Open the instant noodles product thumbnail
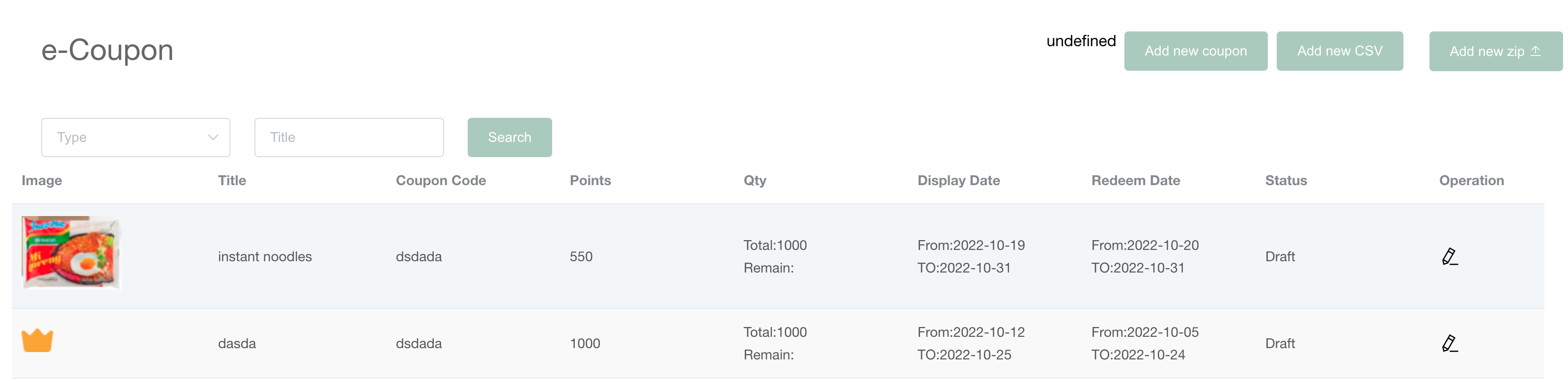 click(71, 252)
